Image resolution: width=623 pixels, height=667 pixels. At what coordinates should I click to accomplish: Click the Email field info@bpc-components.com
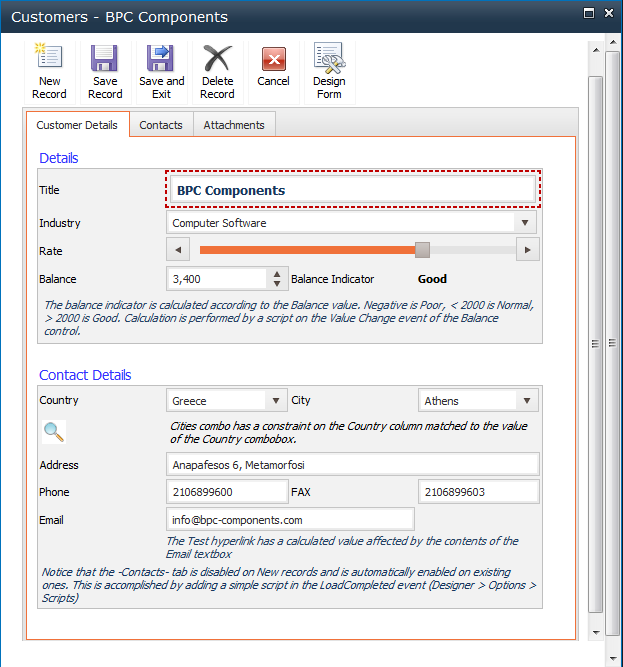[290, 520]
